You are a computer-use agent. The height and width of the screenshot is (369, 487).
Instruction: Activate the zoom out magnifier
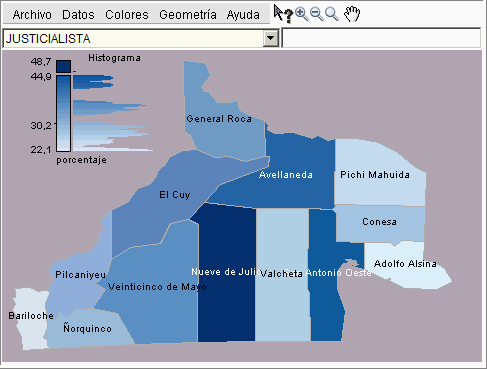(316, 14)
